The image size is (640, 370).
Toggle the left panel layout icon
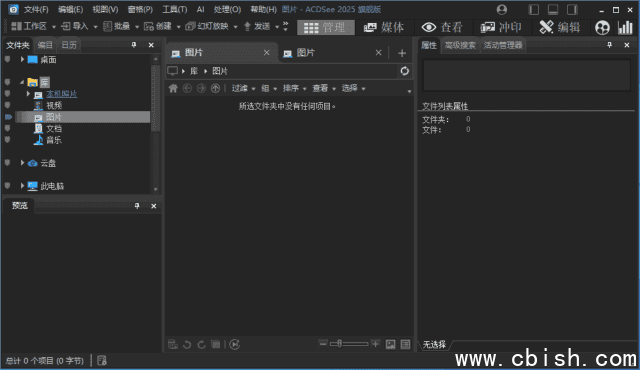click(x=533, y=9)
